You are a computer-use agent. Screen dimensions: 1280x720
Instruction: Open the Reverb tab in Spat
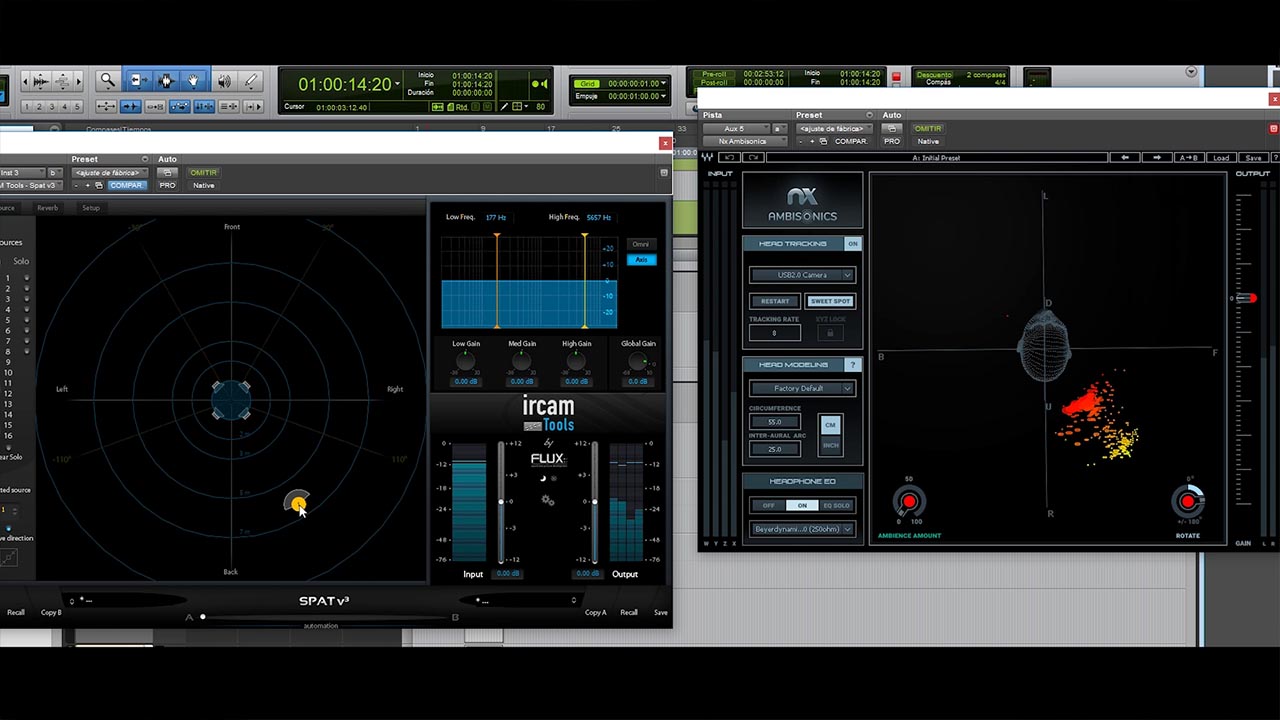point(47,208)
